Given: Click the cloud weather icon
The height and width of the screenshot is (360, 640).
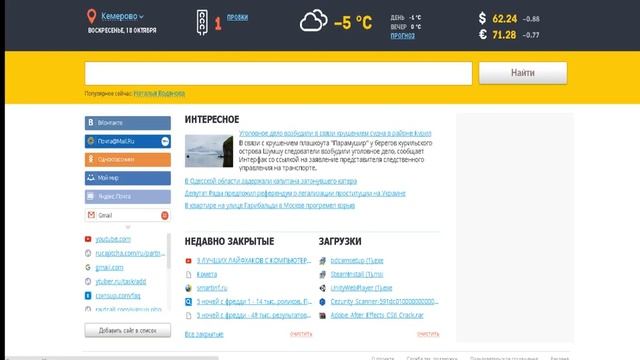Looking at the screenshot, I should pos(313,21).
